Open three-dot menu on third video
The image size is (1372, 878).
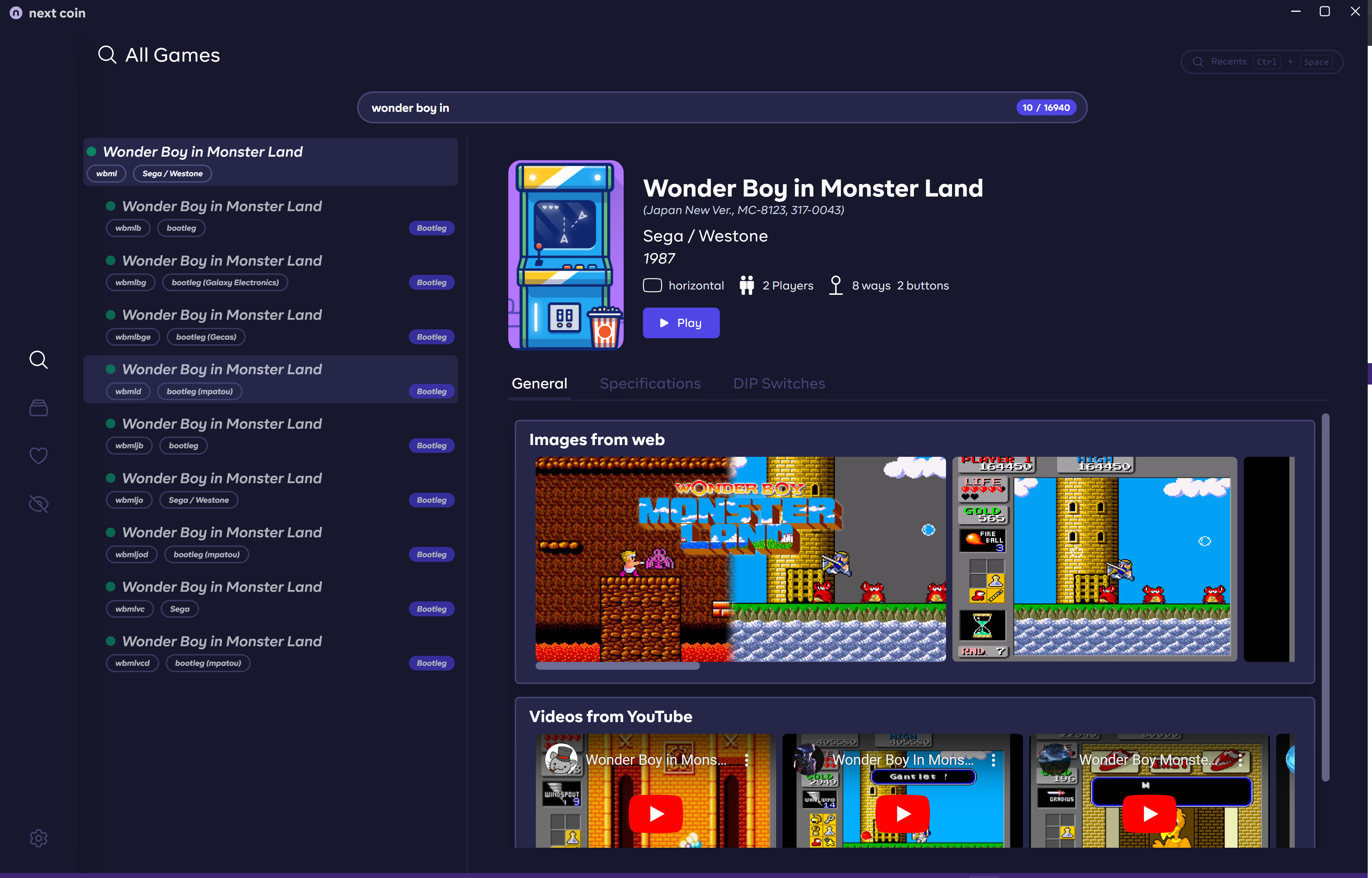pyautogui.click(x=1240, y=759)
